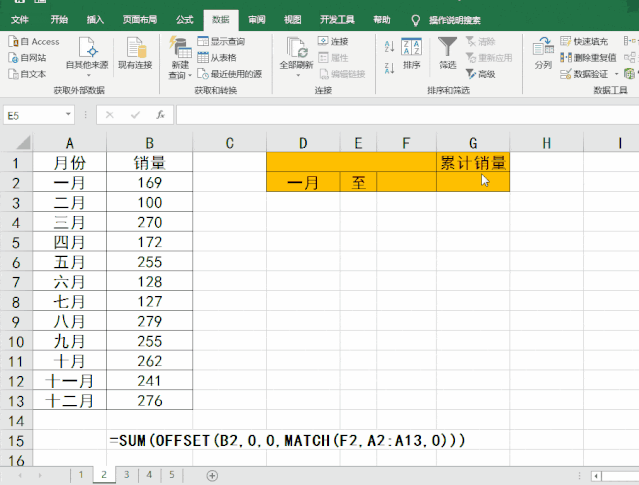
Task: Click the Name Box showing E5
Action: 40,116
